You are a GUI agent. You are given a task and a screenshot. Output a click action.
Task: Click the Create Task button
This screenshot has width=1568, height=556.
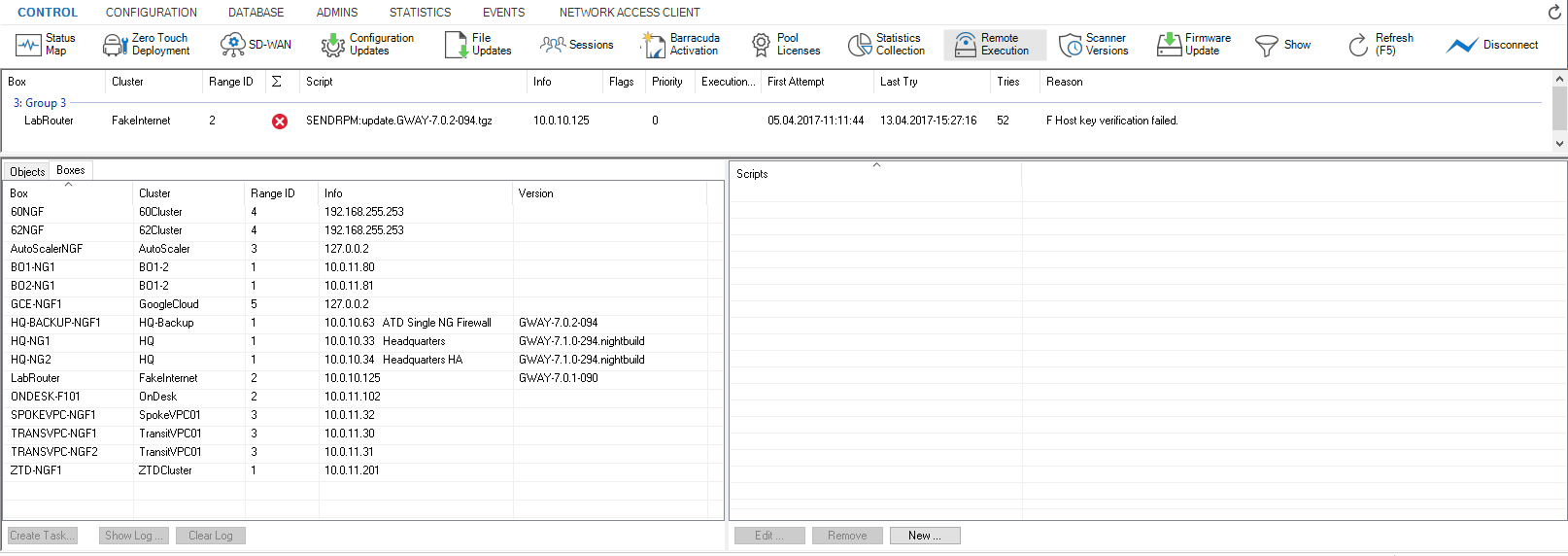(43, 536)
